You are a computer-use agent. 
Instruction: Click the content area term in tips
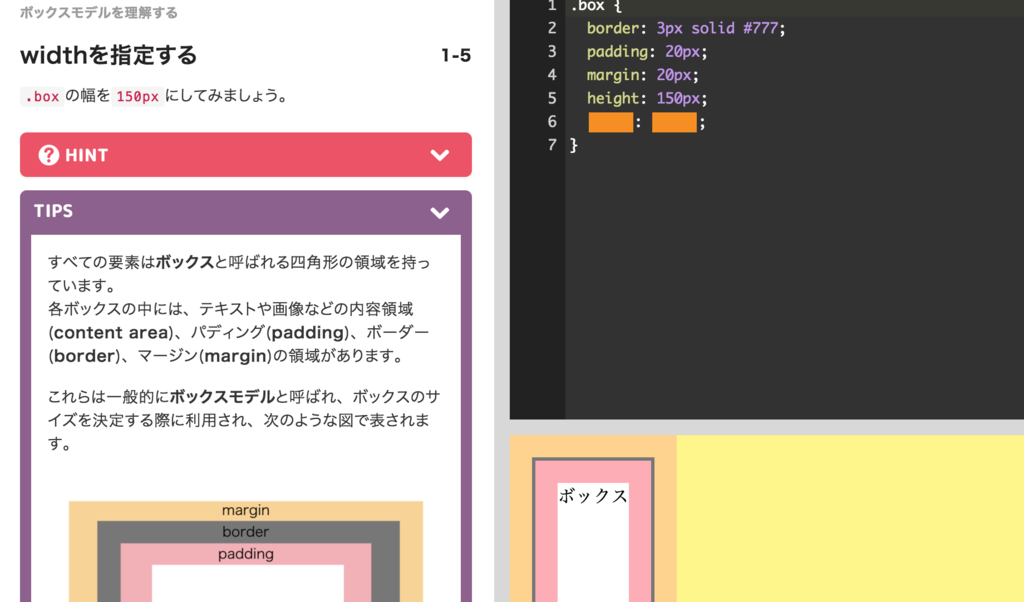(x=111, y=332)
